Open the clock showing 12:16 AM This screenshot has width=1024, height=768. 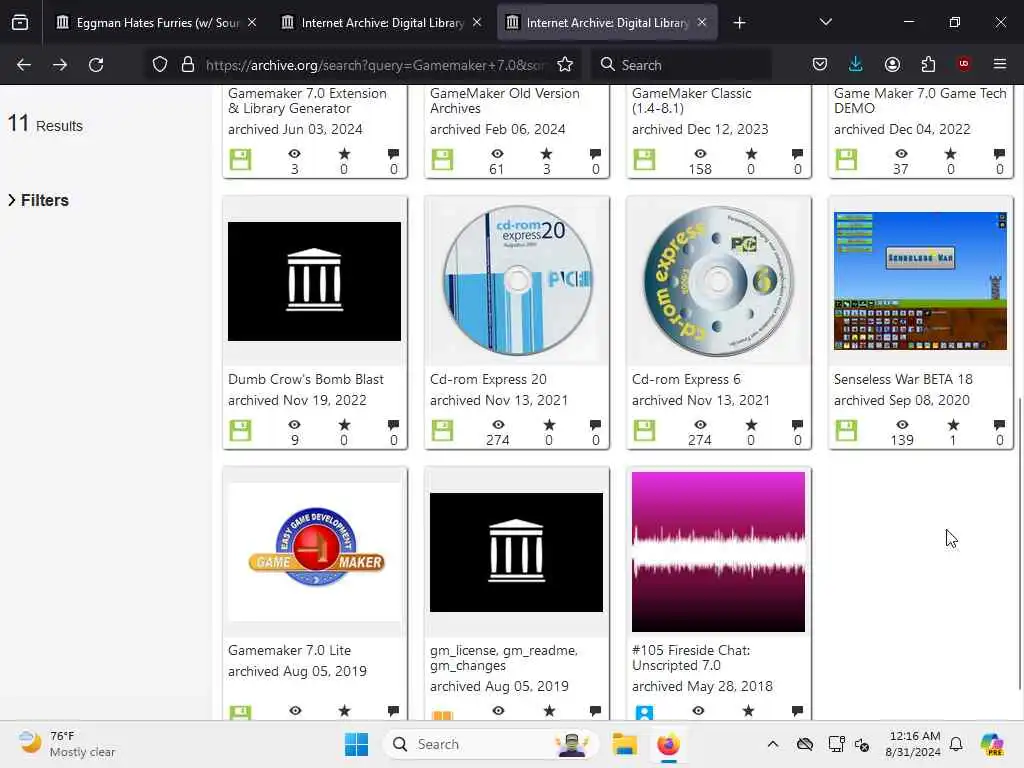coord(914,744)
